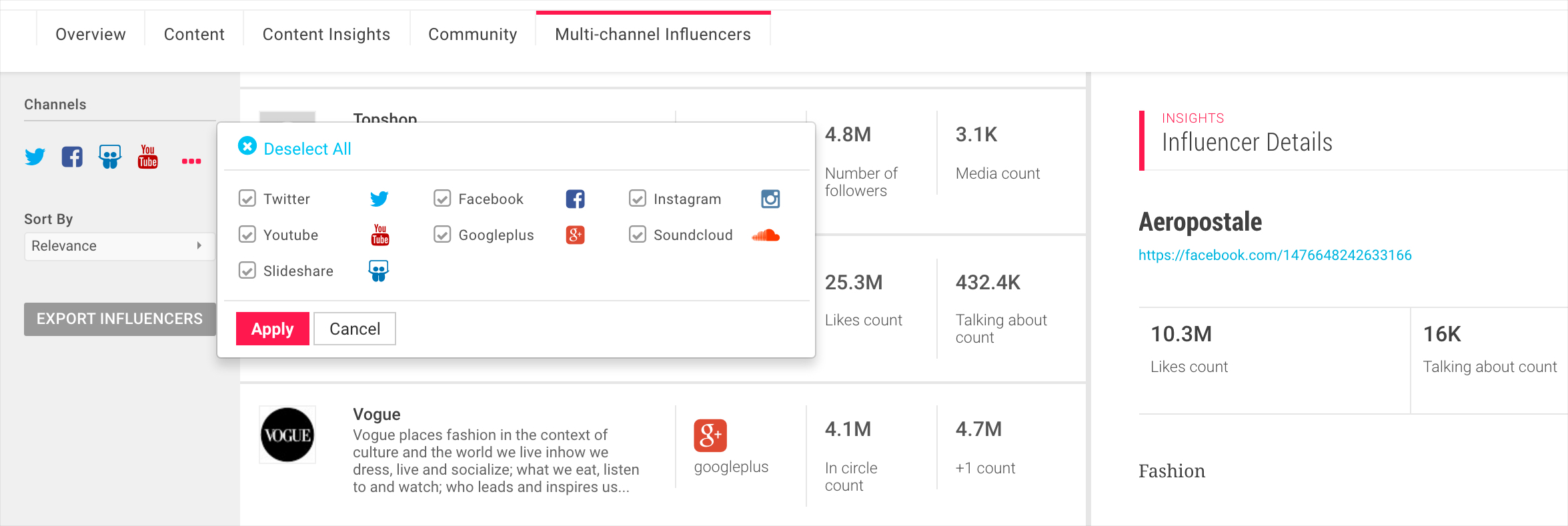Click the googleplus icon in Vogue row

pos(710,435)
